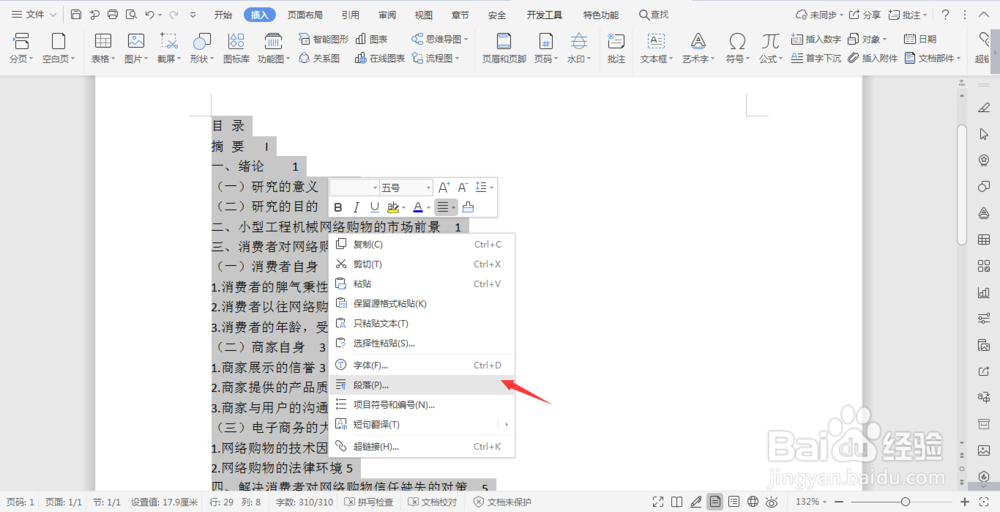Click the vertical scrollbar thumb
This screenshot has width=1000, height=512.
(962, 185)
